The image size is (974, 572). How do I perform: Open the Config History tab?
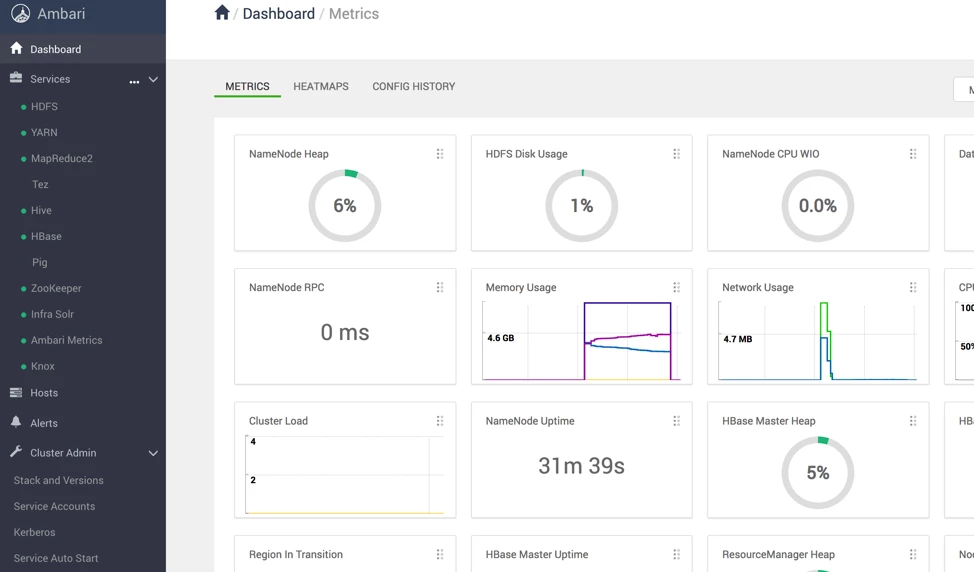point(414,86)
